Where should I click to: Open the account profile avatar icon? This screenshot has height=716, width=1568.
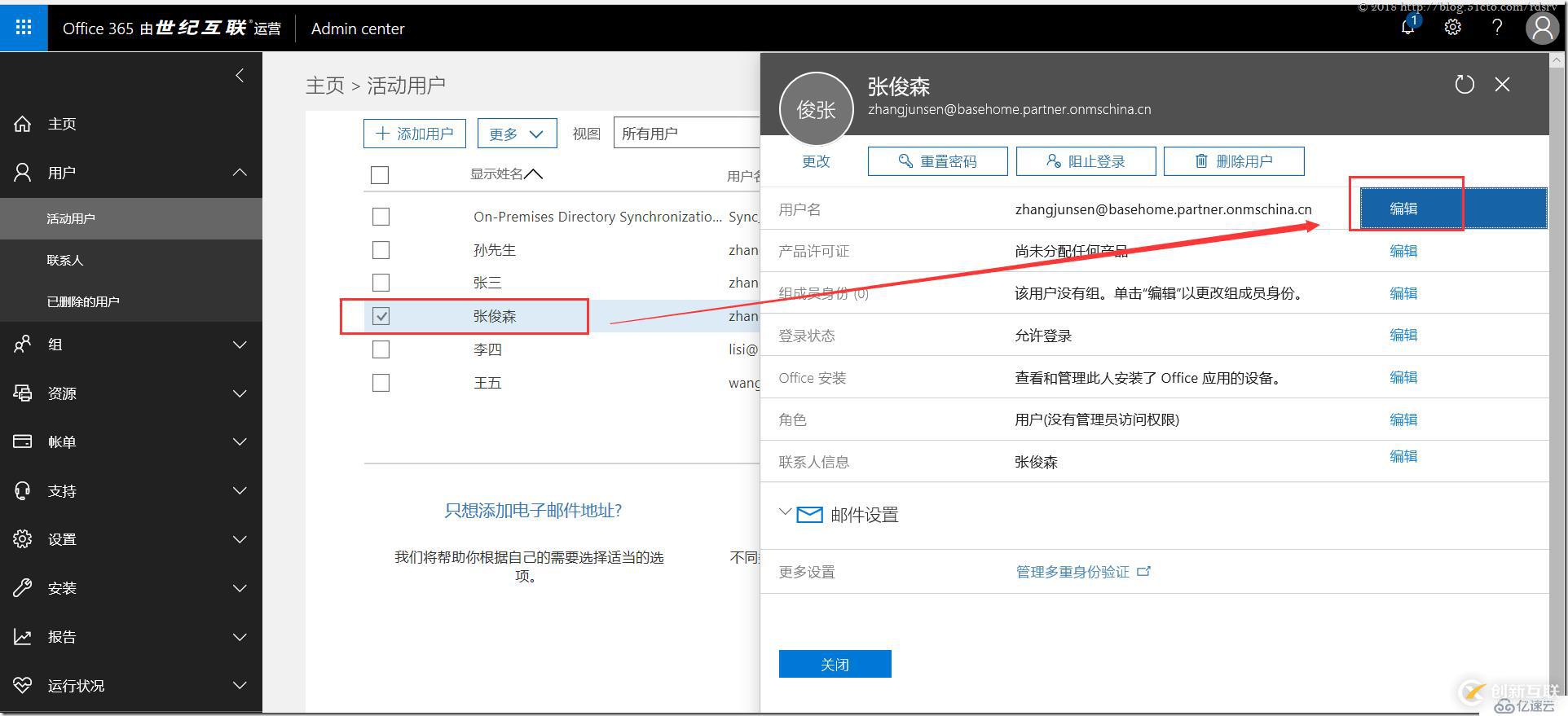coord(1542,28)
